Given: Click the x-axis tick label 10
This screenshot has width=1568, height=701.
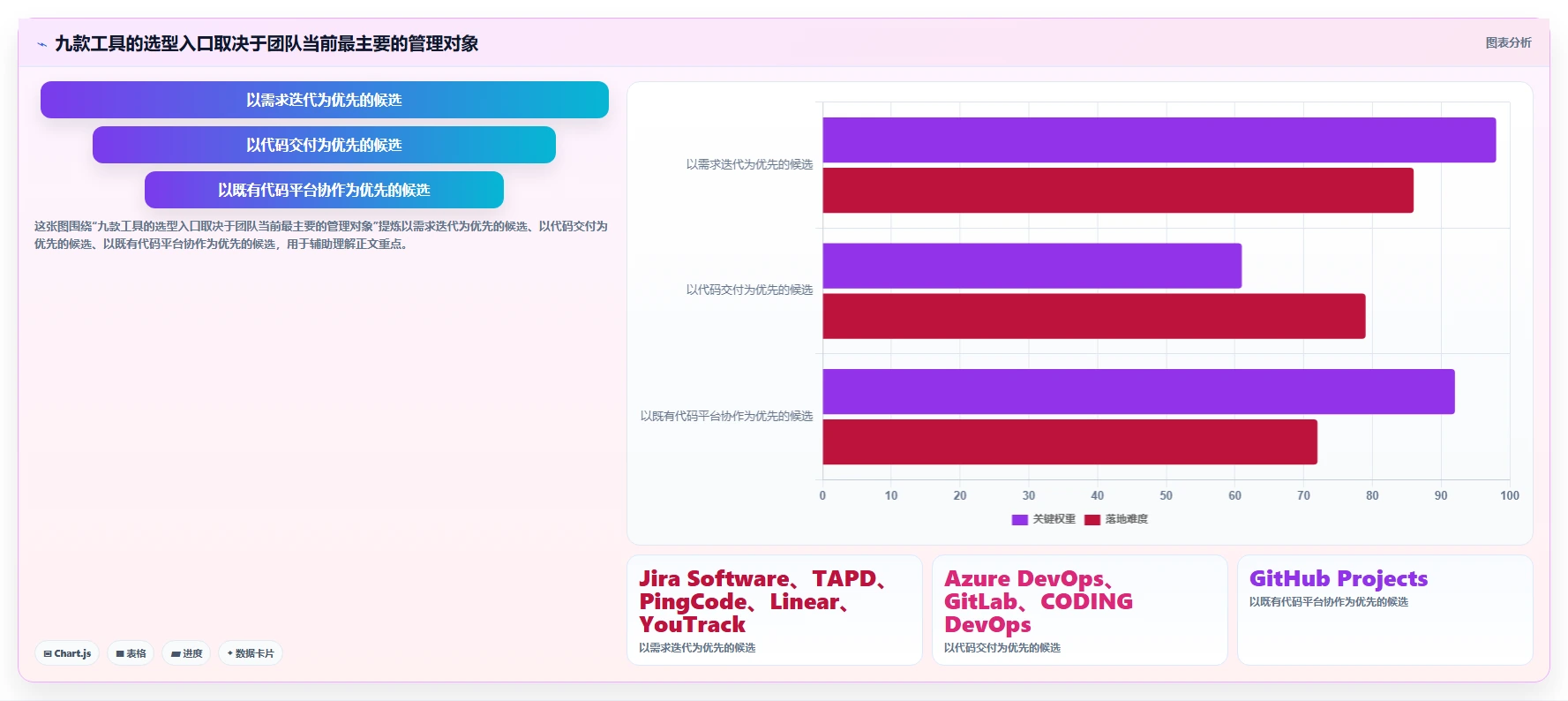Looking at the screenshot, I should tap(891, 495).
